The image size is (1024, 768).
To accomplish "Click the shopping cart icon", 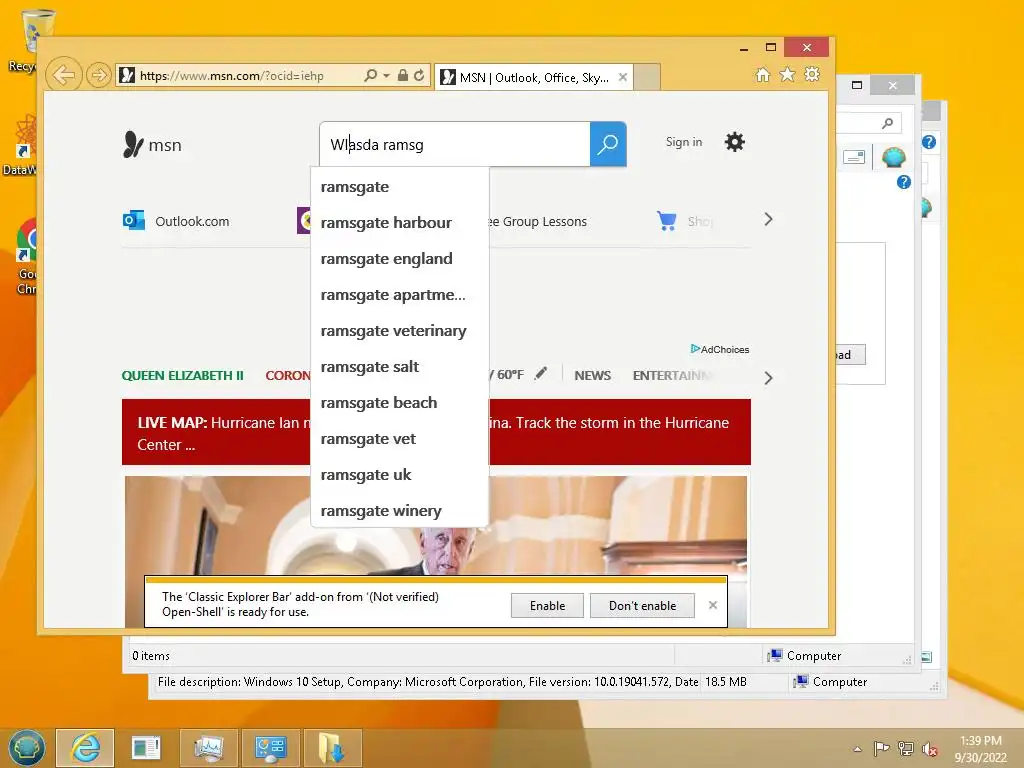I will [x=667, y=221].
